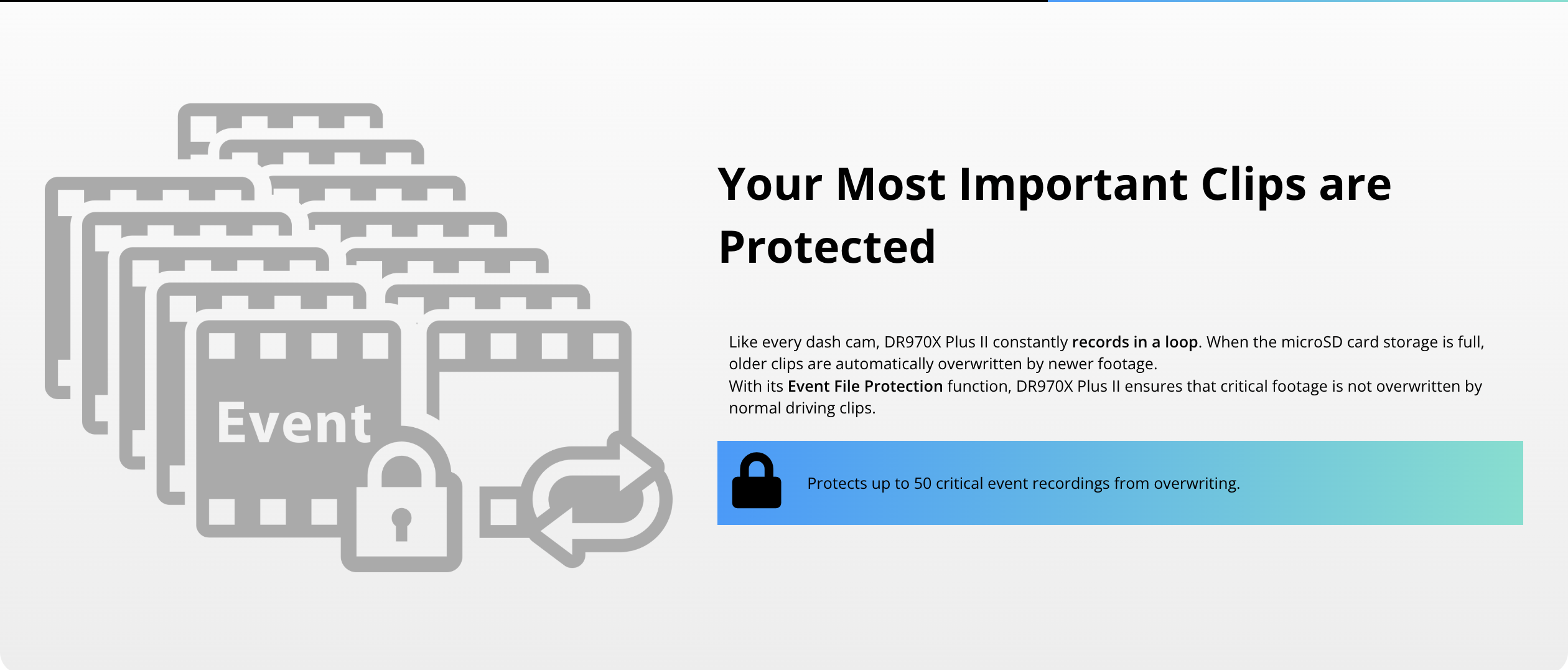Viewport: 1568px width, 670px height.
Task: Click the 'DR970X Plus II' mention in first paragraph
Action: pyautogui.click(x=936, y=342)
